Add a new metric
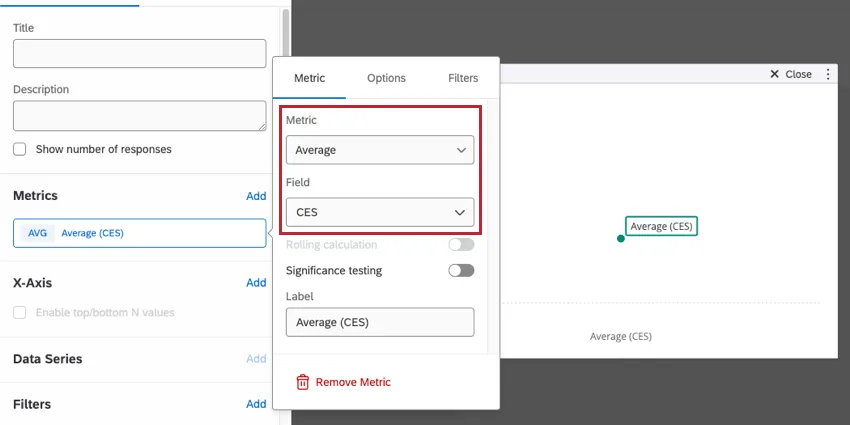The height and width of the screenshot is (425, 850). 256,196
